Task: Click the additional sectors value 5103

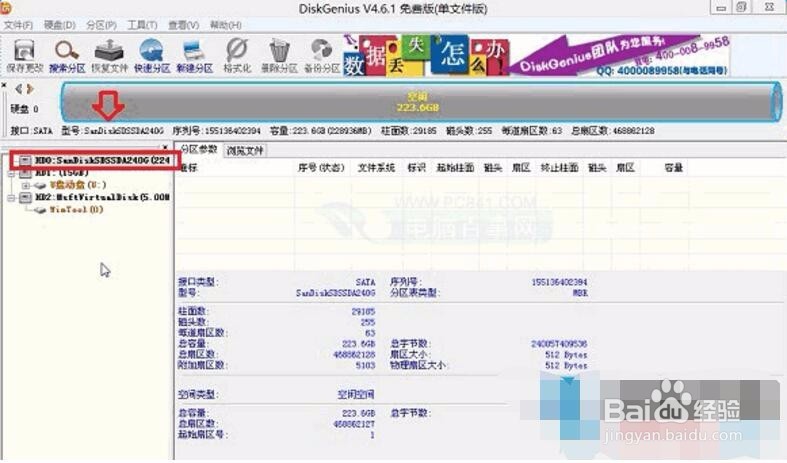Action: click(x=365, y=366)
